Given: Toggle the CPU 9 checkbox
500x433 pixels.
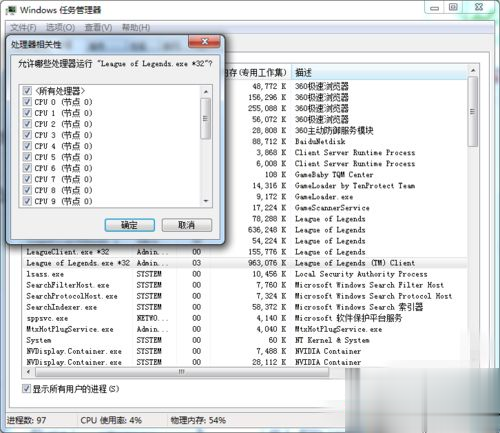Looking at the screenshot, I should pyautogui.click(x=27, y=201).
